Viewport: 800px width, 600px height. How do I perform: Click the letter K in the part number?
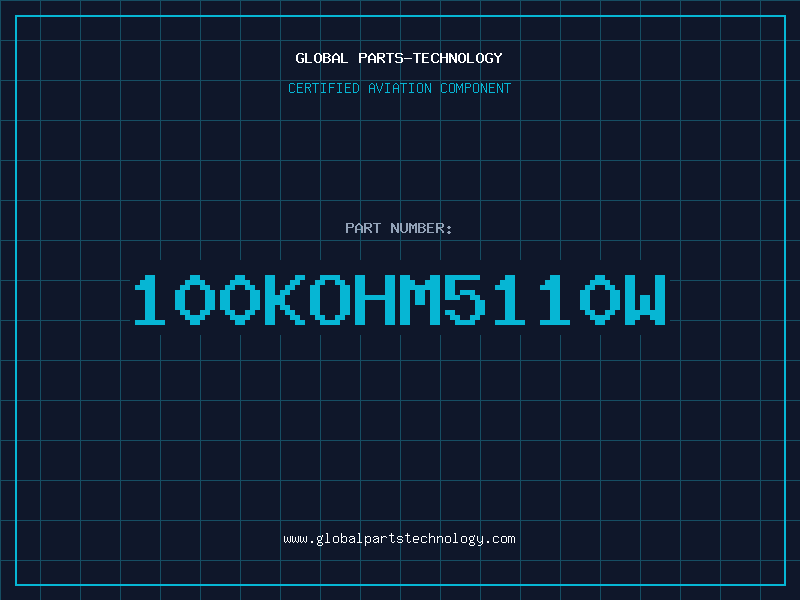285,299
